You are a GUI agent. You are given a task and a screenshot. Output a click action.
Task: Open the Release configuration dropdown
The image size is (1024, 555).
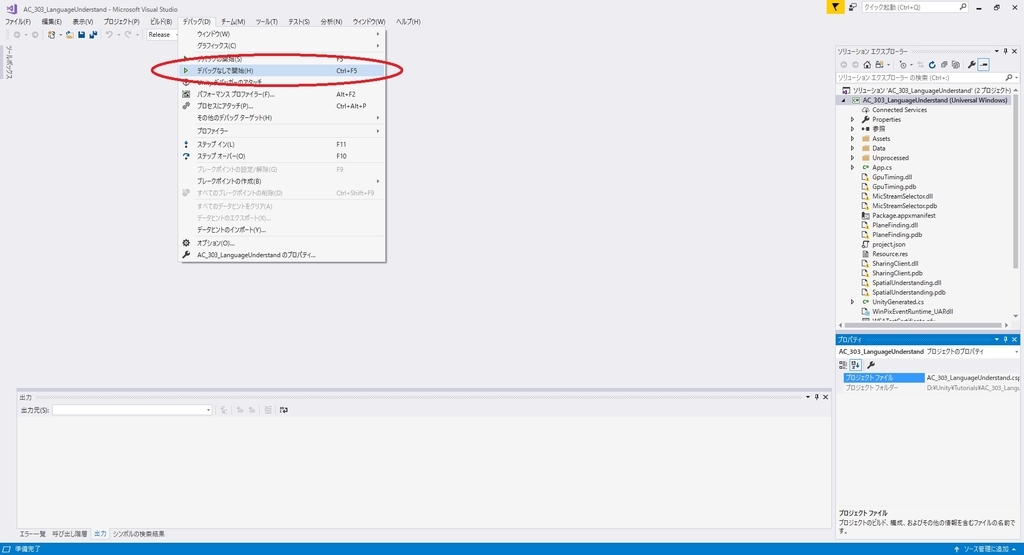click(x=163, y=35)
